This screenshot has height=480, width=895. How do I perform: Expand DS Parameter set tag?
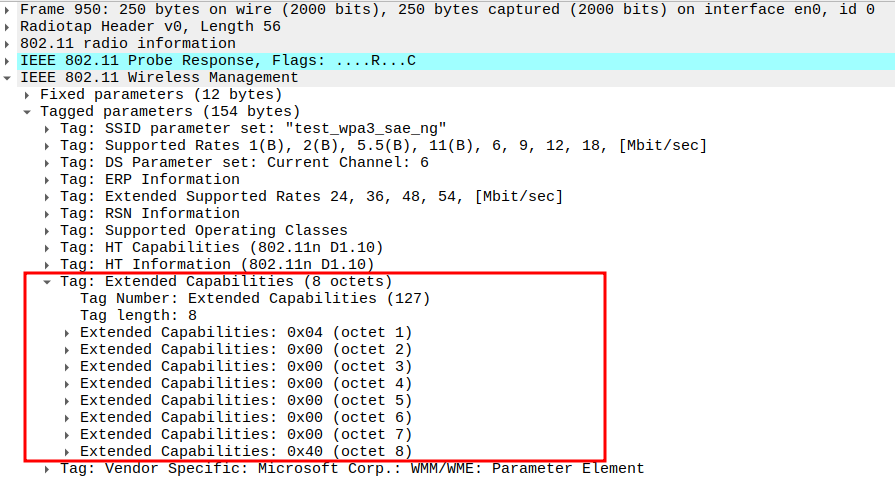48,163
